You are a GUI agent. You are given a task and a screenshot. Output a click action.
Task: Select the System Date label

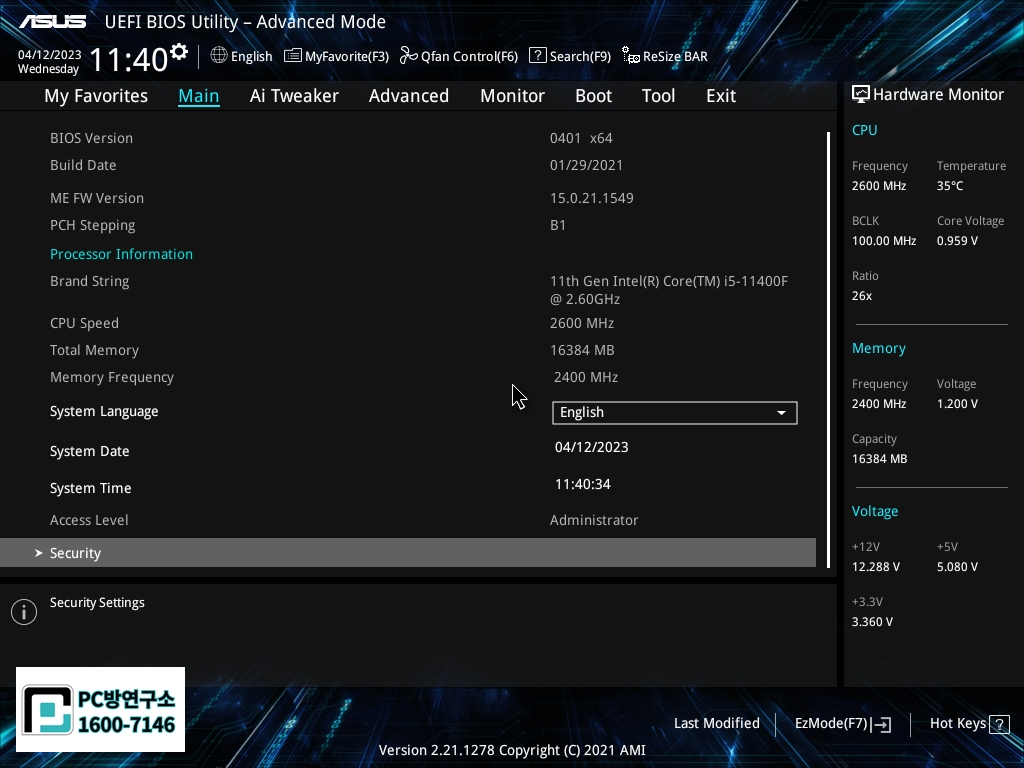click(x=89, y=451)
